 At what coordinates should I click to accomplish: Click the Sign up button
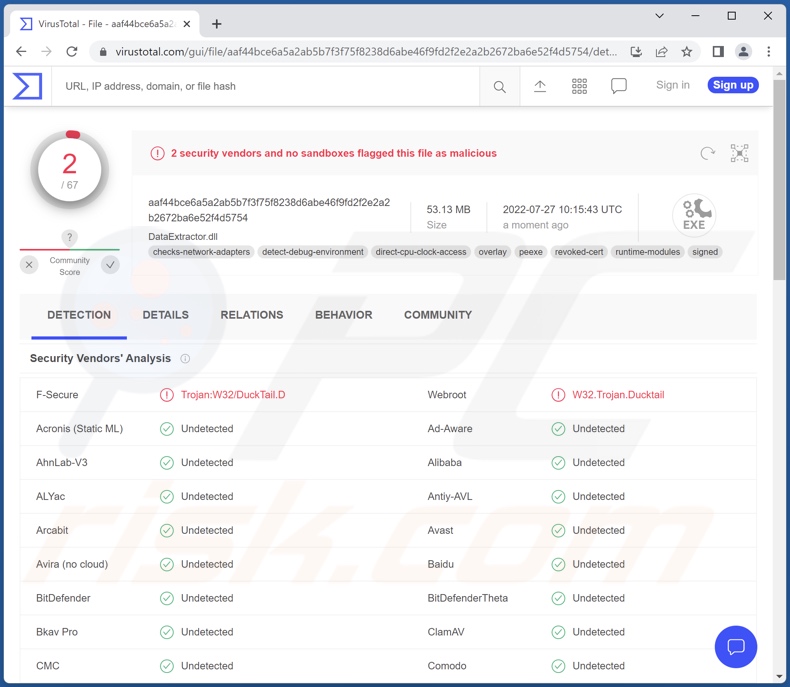[x=733, y=85]
